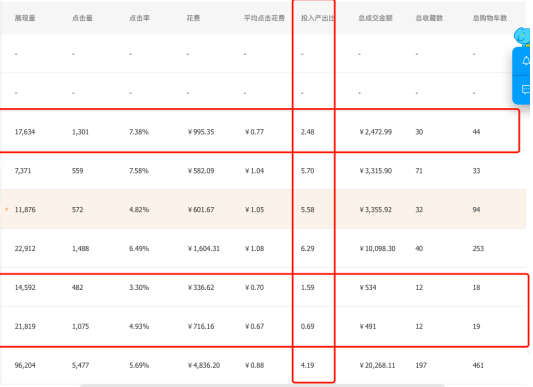The image size is (533, 387).
Task: Click the 总成交金额 column header
Action: (375, 18)
